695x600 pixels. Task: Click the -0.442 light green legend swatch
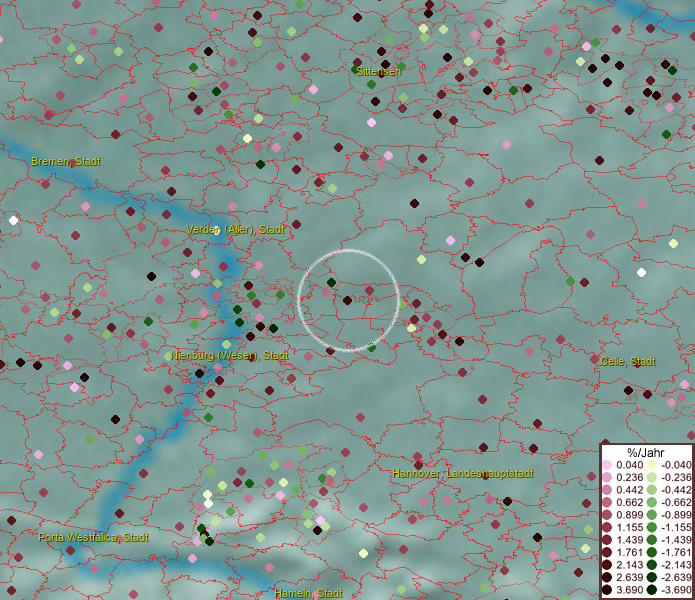tap(651, 490)
